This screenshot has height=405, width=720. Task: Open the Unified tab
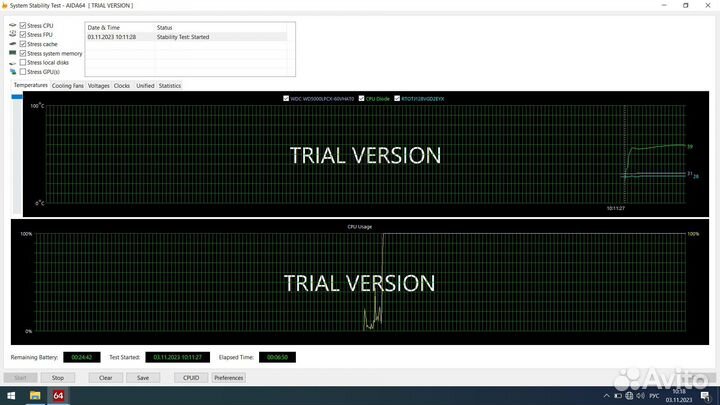pos(145,86)
